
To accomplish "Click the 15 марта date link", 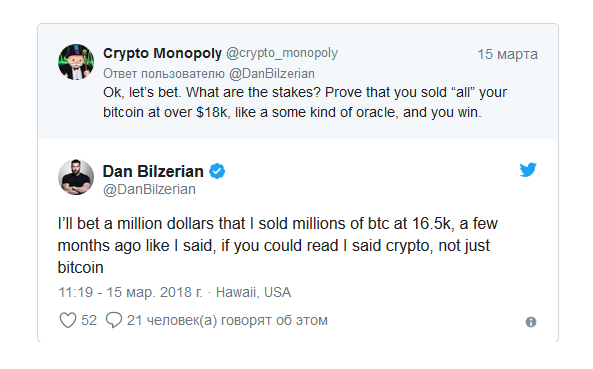I will click(x=507, y=54).
